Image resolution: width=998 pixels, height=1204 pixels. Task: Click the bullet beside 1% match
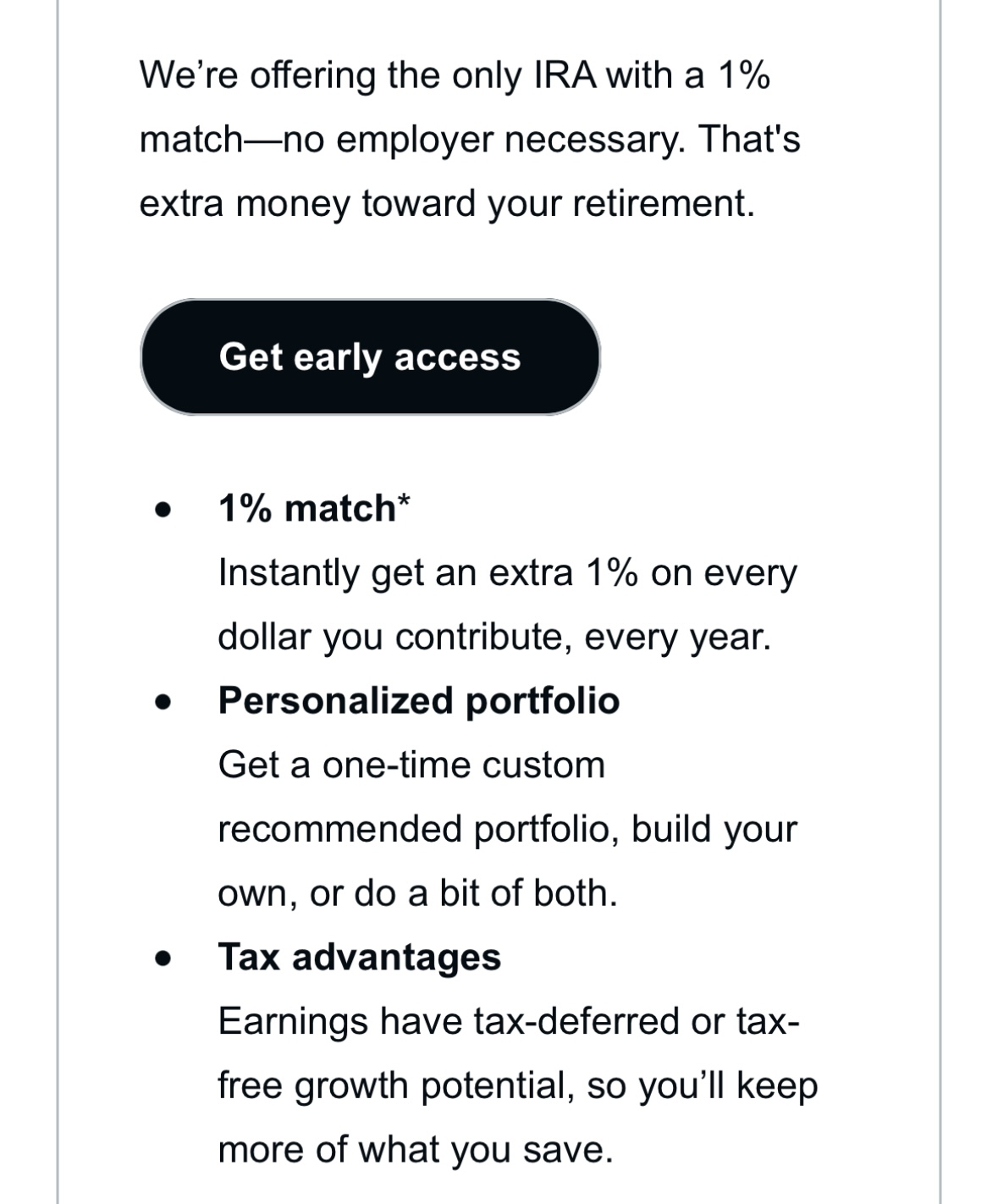163,510
